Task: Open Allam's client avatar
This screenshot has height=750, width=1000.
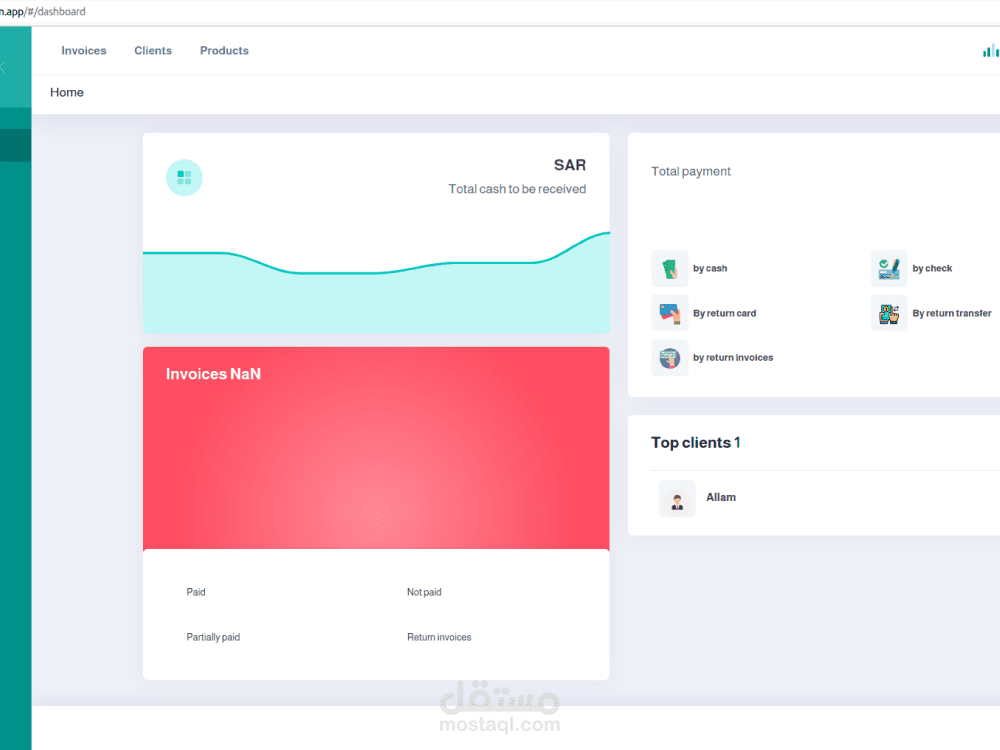Action: tap(677, 498)
